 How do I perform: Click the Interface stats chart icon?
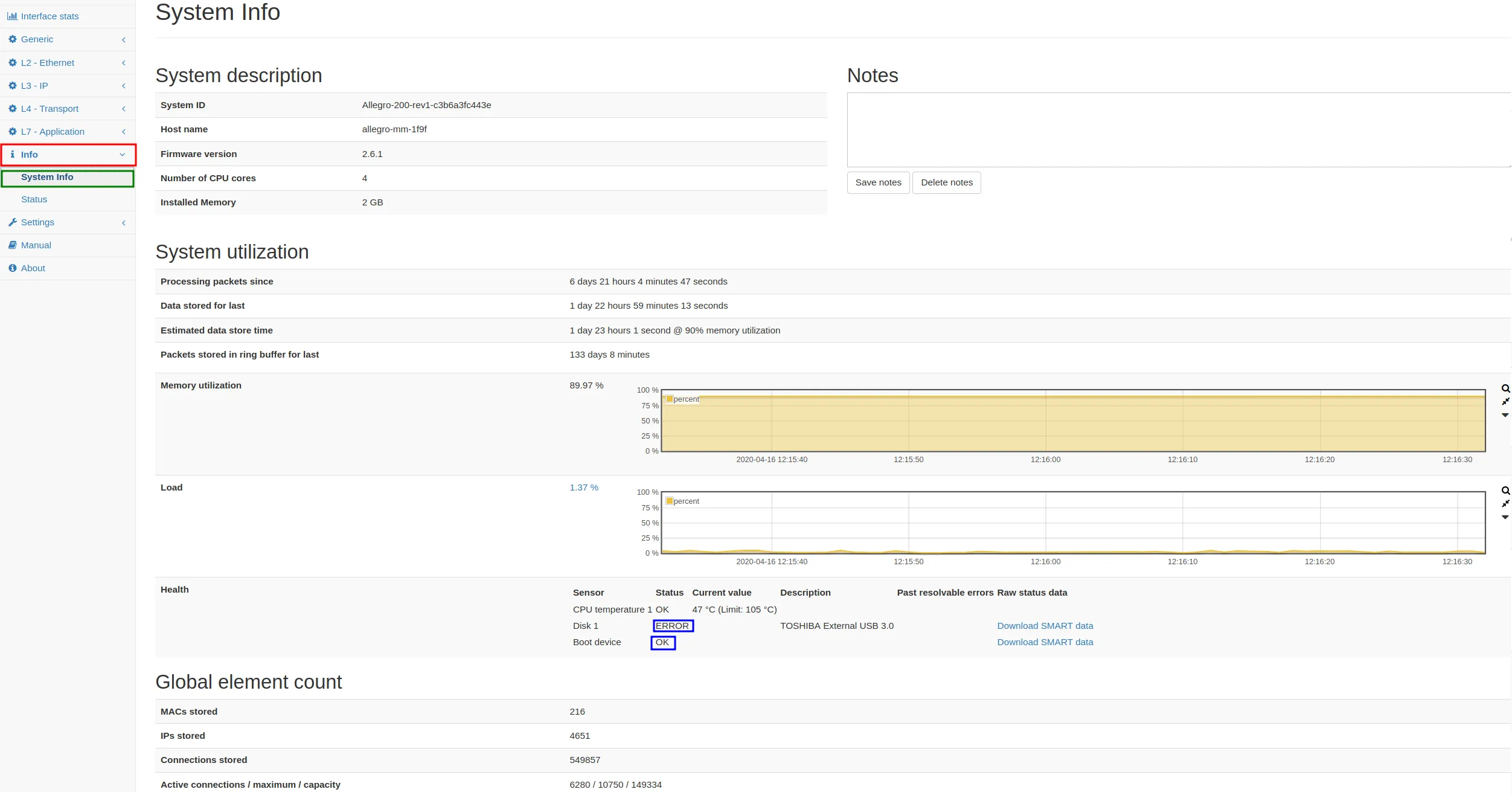click(x=12, y=16)
